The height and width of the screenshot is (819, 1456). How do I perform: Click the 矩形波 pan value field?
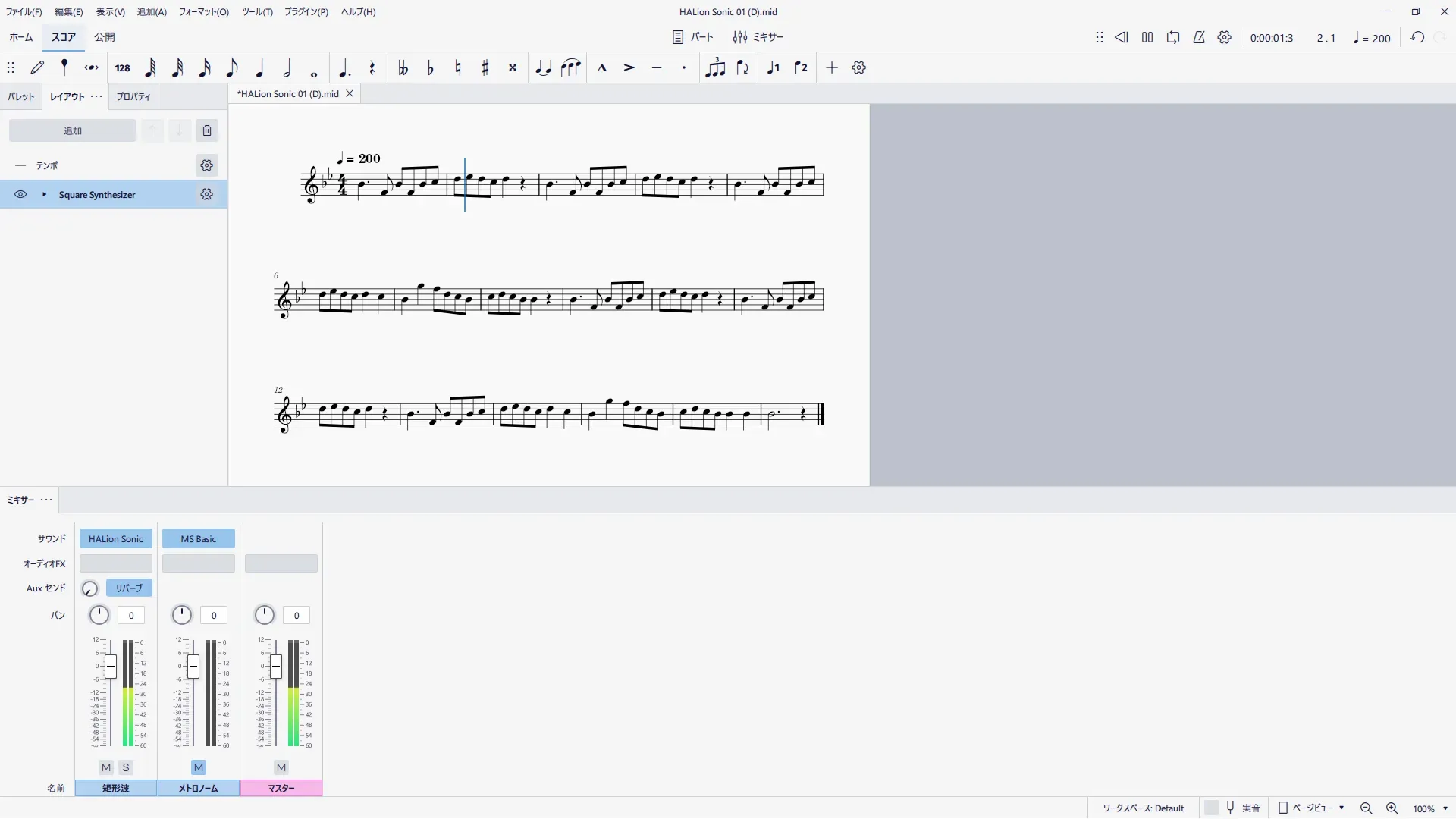coord(131,616)
